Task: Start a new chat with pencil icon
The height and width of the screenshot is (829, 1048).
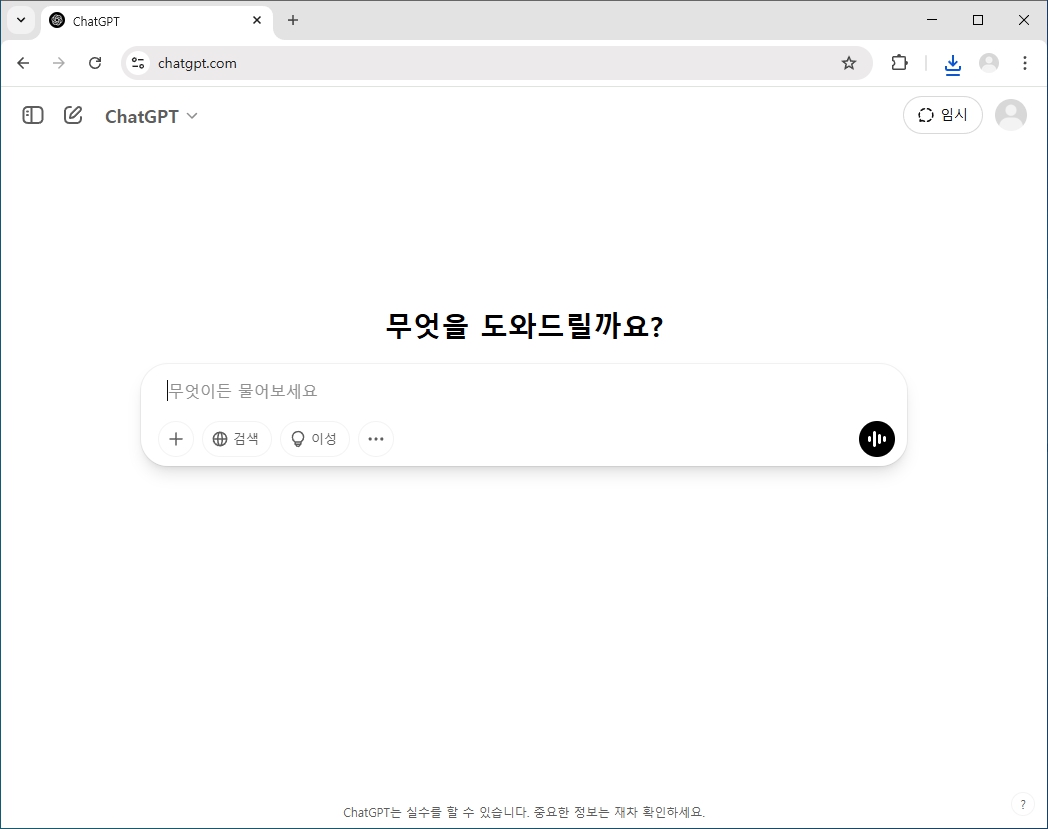Action: (73, 116)
